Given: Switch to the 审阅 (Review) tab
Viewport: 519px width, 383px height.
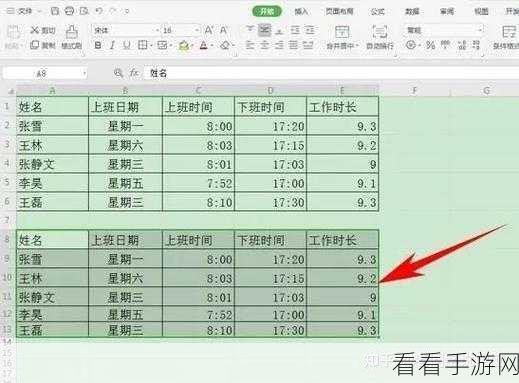Looking at the screenshot, I should pos(447,11).
